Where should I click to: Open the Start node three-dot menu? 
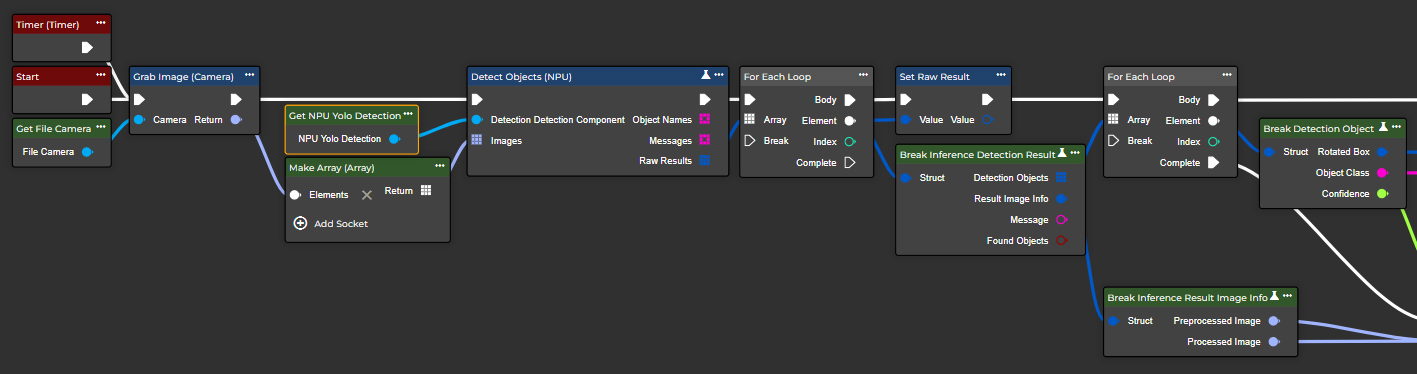click(x=100, y=75)
